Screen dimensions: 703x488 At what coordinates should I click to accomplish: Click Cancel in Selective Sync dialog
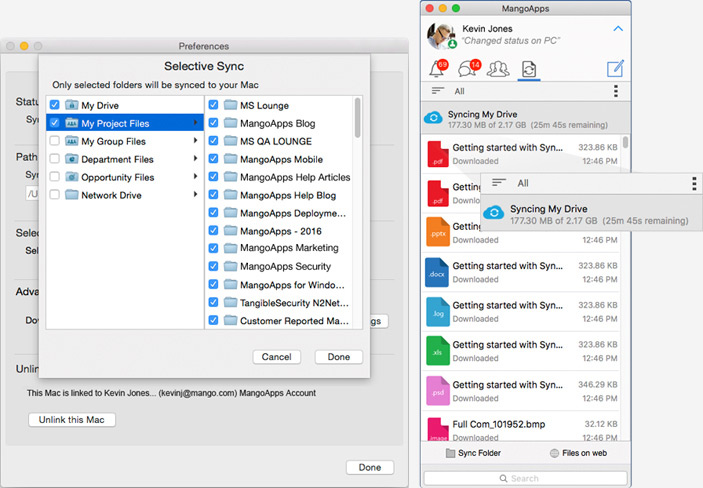[277, 357]
